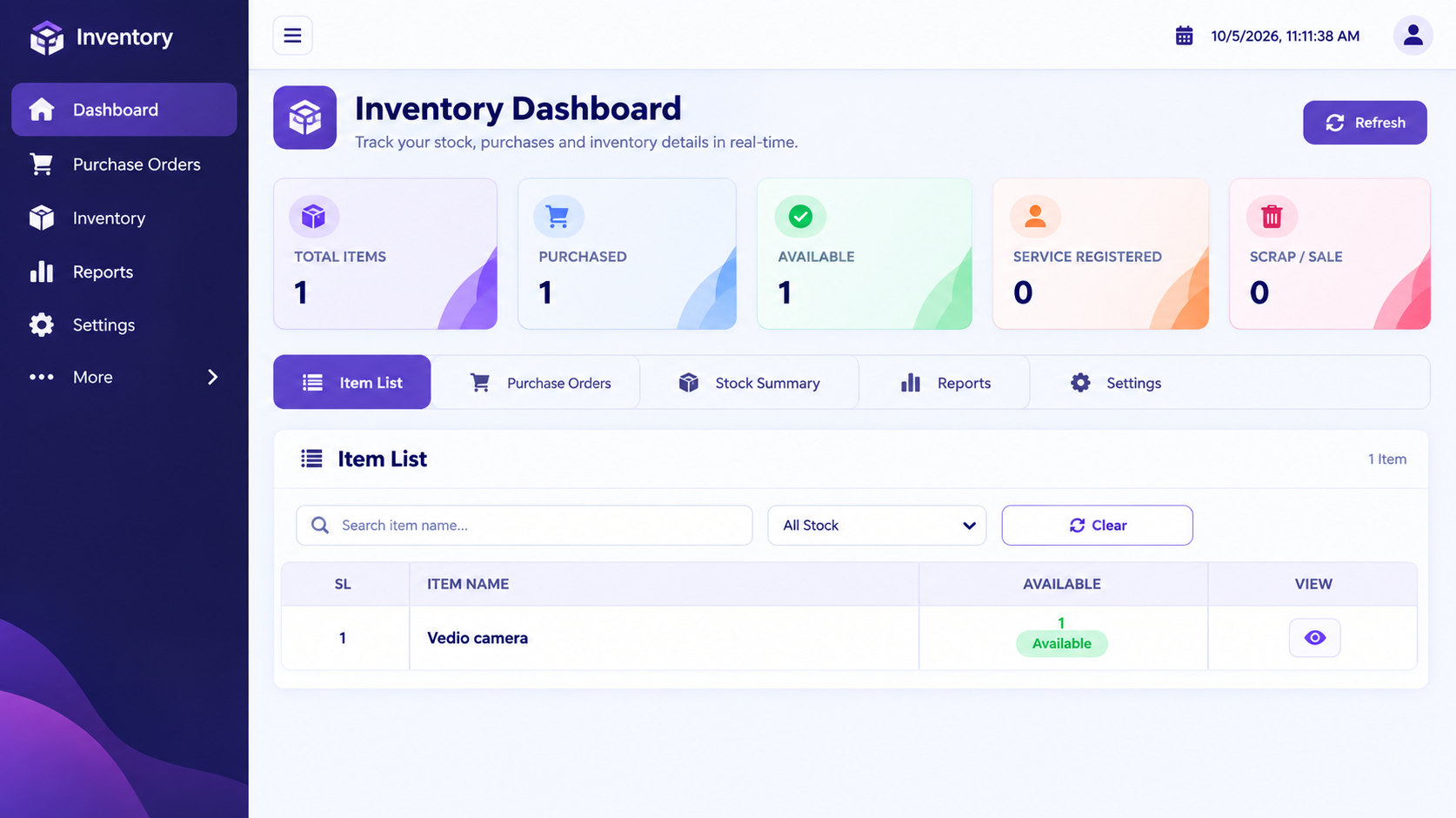Image resolution: width=1456 pixels, height=818 pixels.
Task: Click the calendar icon near the date
Action: [x=1184, y=36]
